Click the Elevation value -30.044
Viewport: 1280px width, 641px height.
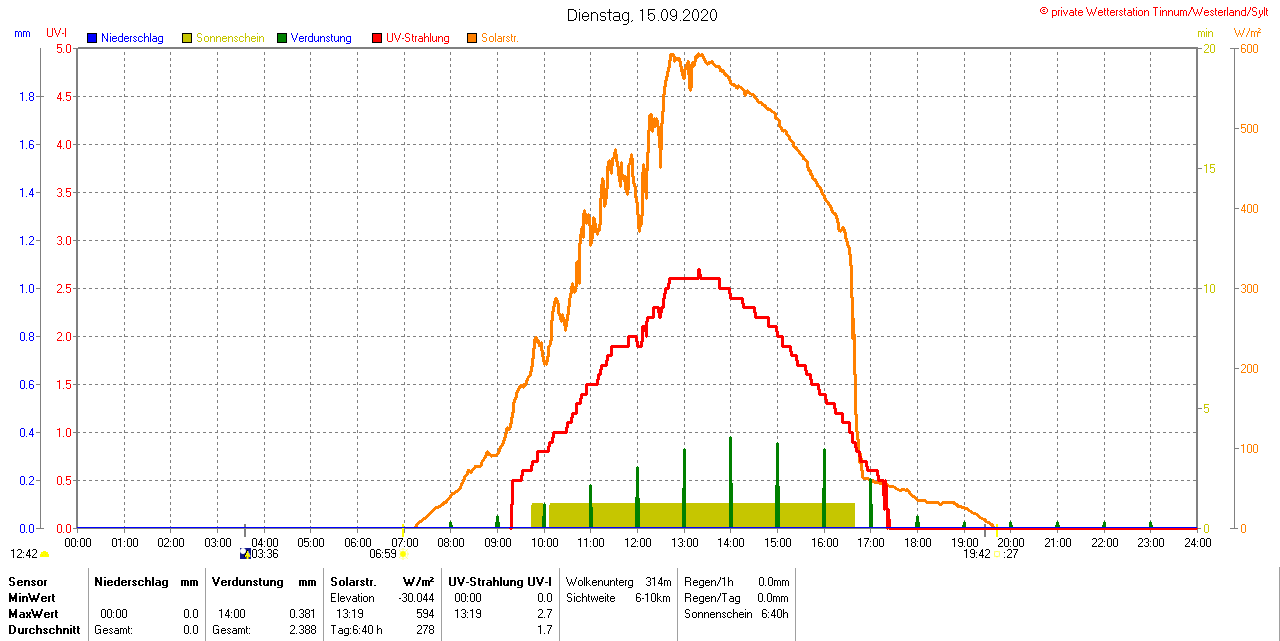[415, 597]
